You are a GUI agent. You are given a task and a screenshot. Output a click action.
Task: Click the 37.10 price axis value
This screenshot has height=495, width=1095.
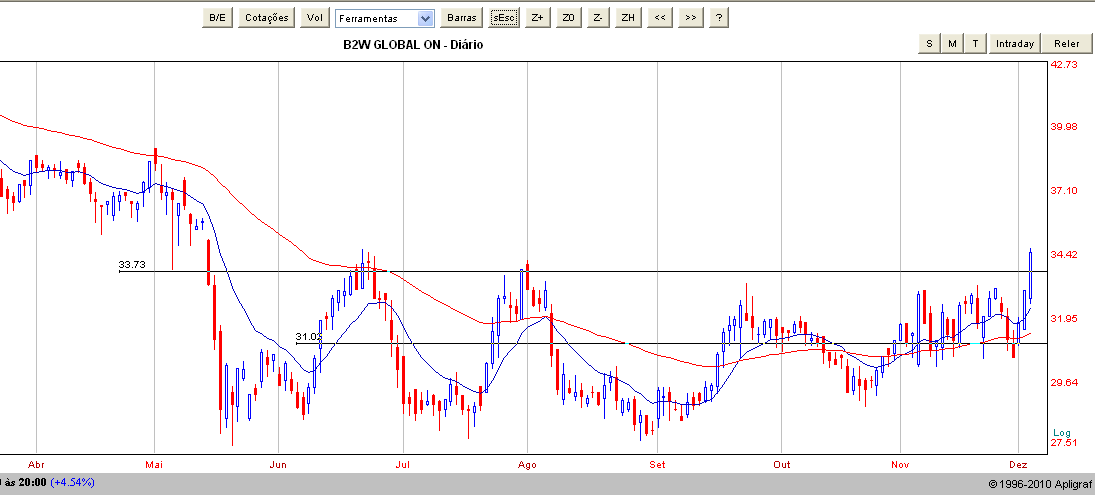tap(1064, 190)
